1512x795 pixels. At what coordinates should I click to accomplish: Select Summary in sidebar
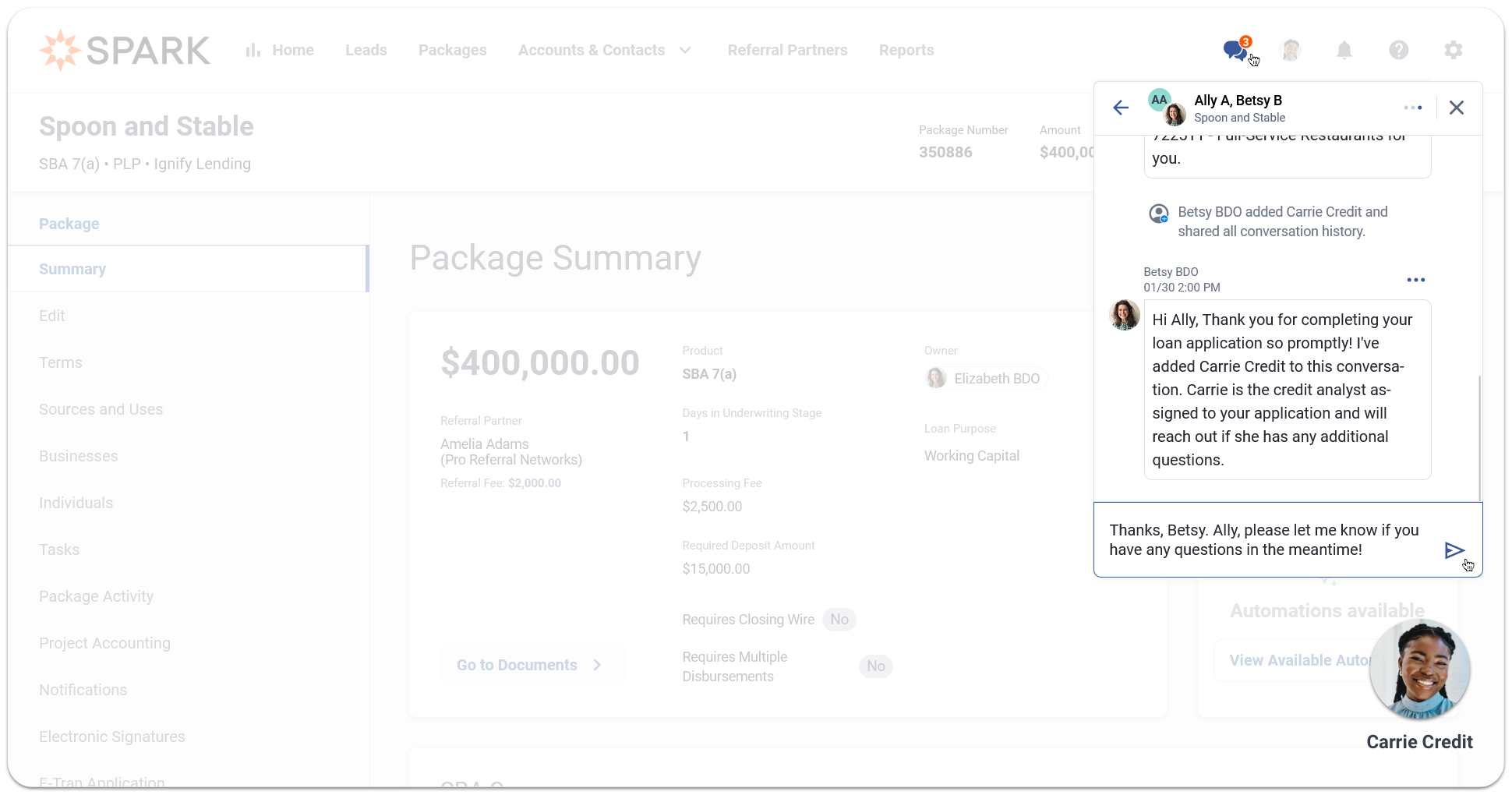[188, 269]
